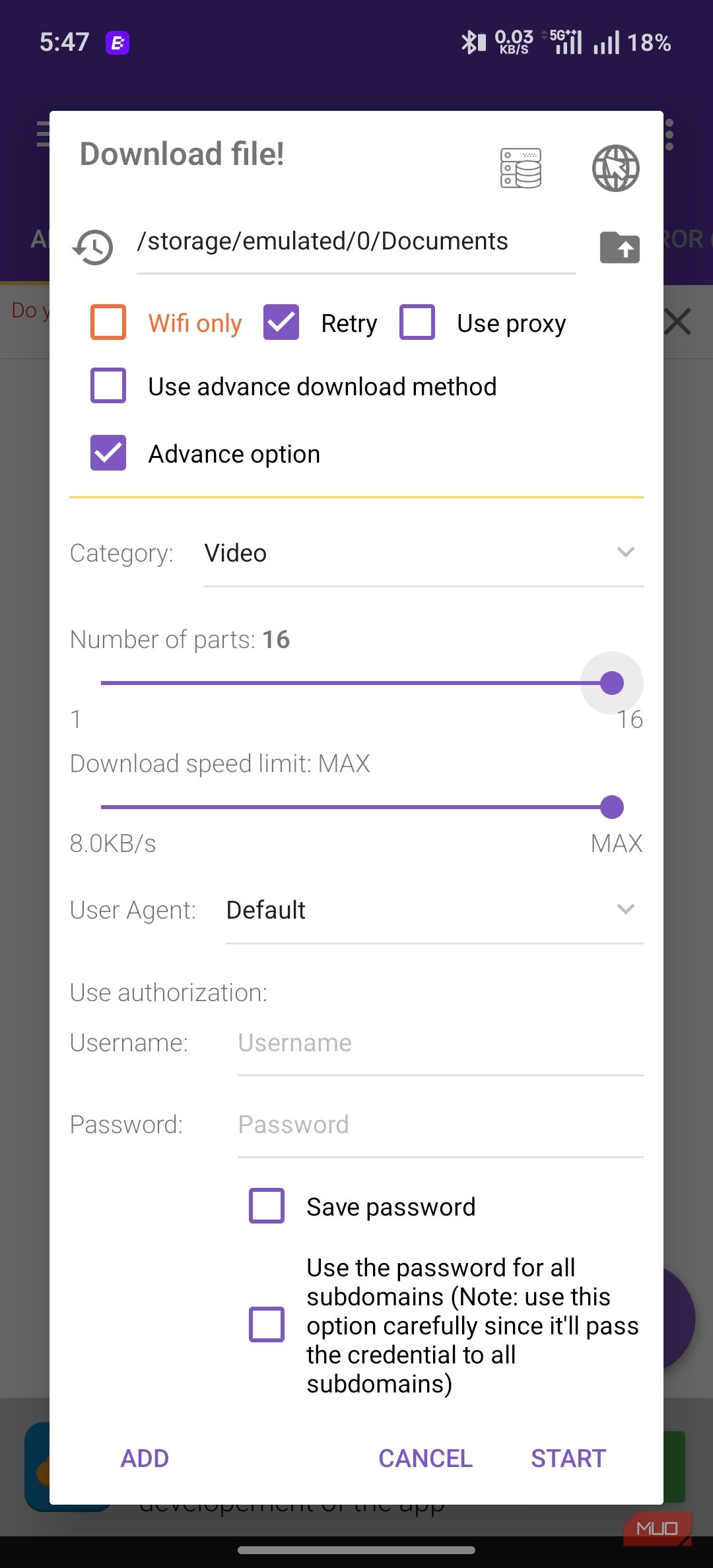Open the hamburger menu behind the dialog

click(43, 134)
